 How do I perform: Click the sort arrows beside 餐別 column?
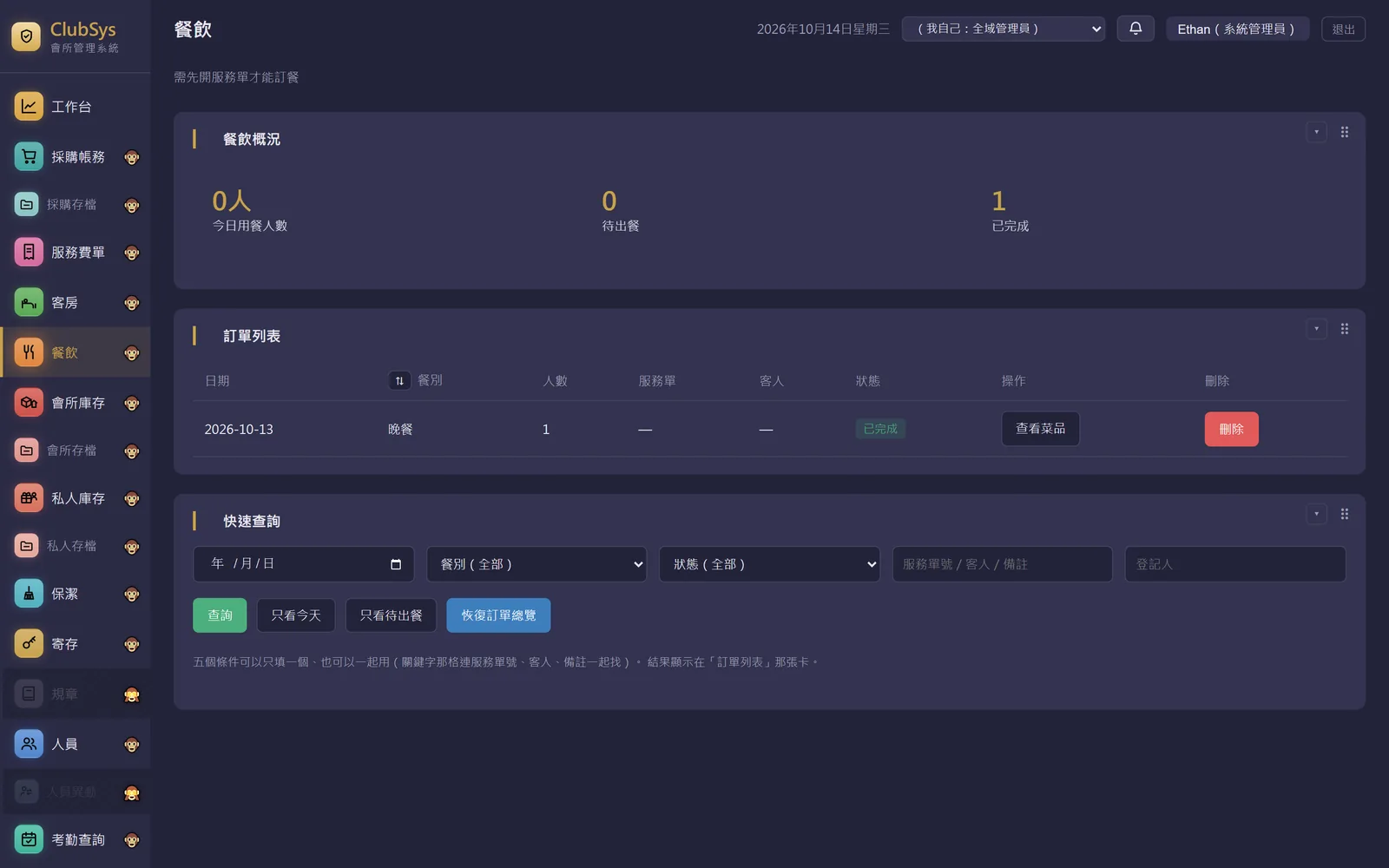point(399,380)
